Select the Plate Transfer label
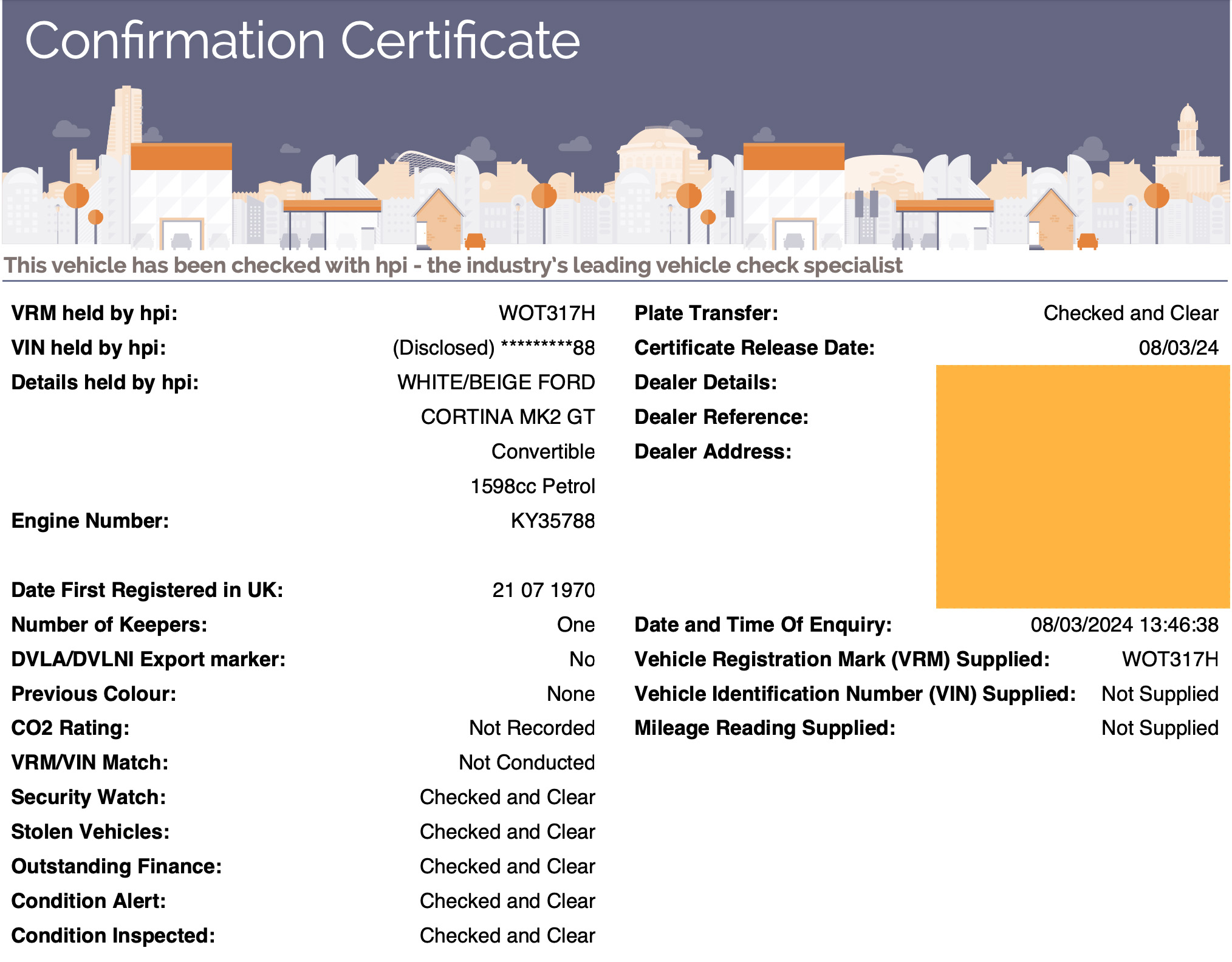The height and width of the screenshot is (962, 1232). 706,313
